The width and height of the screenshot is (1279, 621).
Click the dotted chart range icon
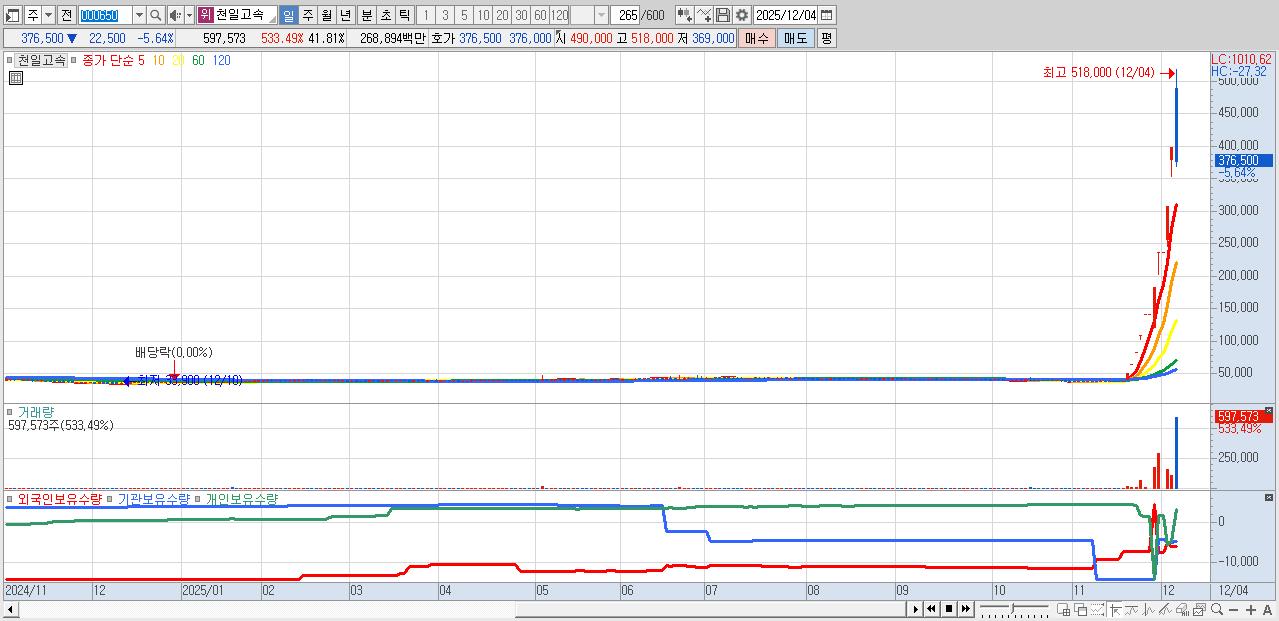[x=1098, y=609]
